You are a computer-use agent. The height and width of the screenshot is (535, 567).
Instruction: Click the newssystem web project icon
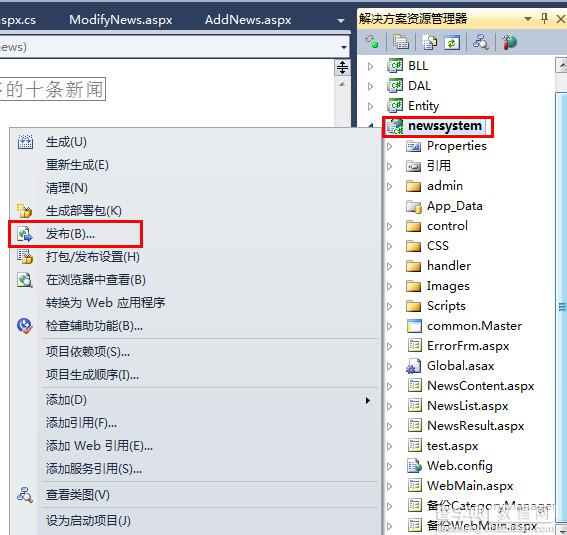pyautogui.click(x=395, y=126)
